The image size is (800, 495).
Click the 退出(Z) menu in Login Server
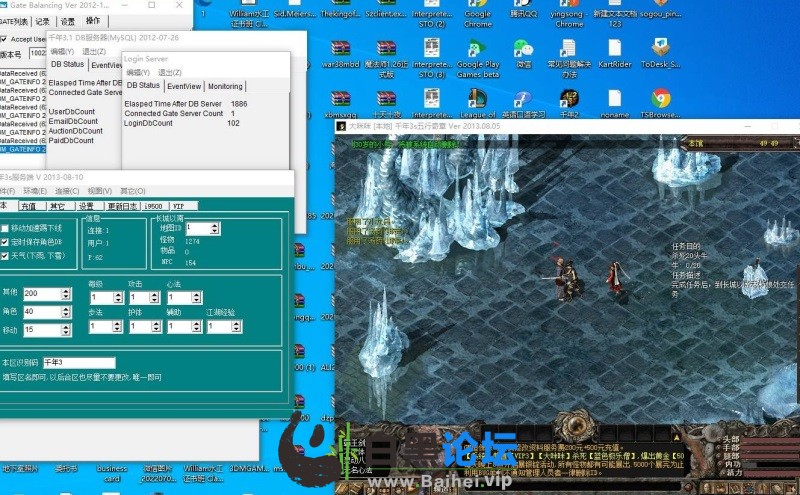tap(170, 72)
